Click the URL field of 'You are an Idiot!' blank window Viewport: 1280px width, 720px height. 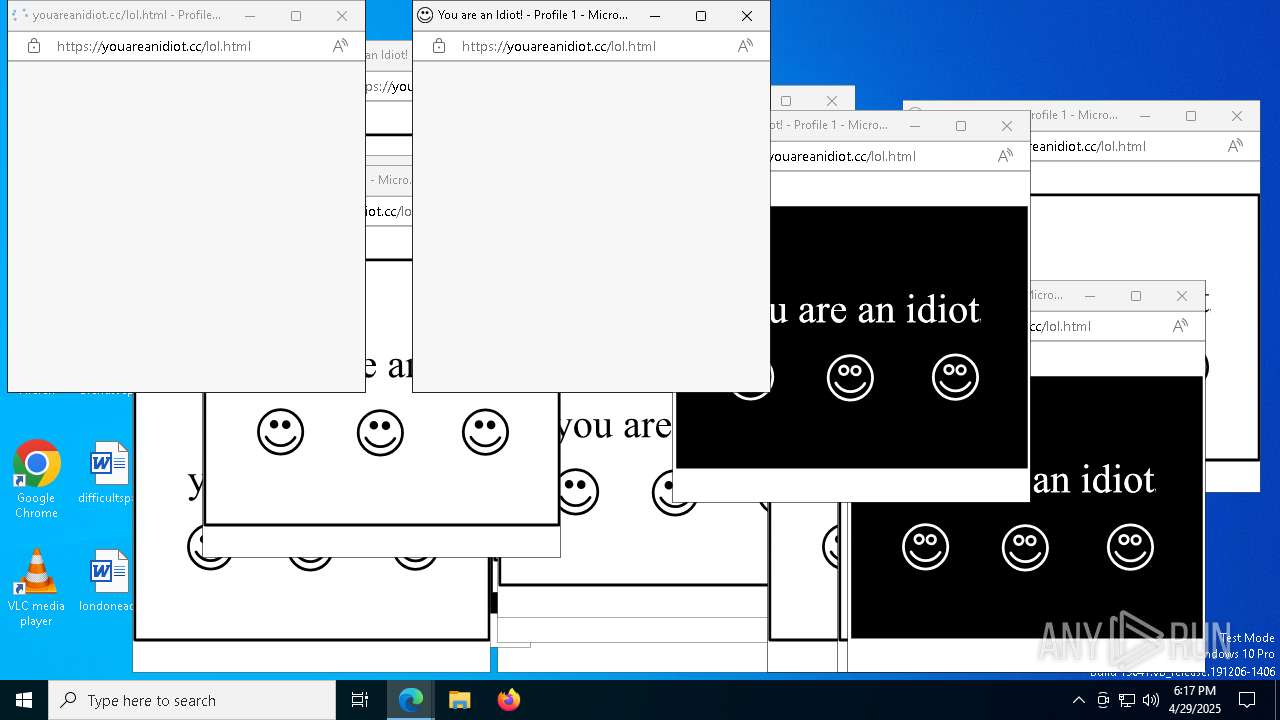click(x=559, y=46)
